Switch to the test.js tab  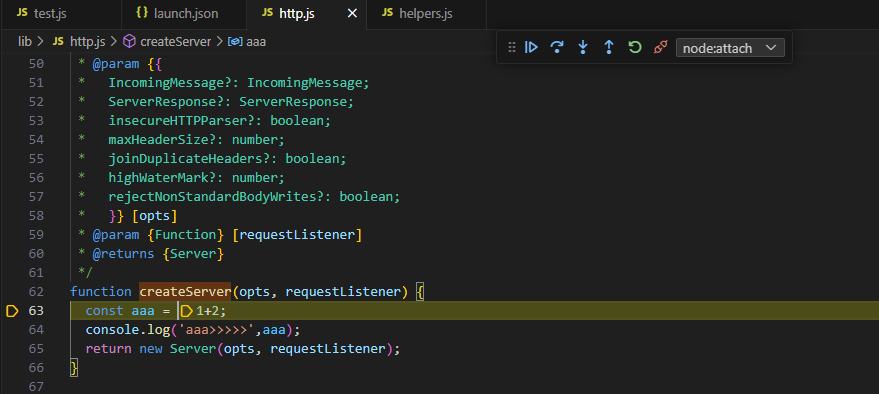click(x=43, y=14)
